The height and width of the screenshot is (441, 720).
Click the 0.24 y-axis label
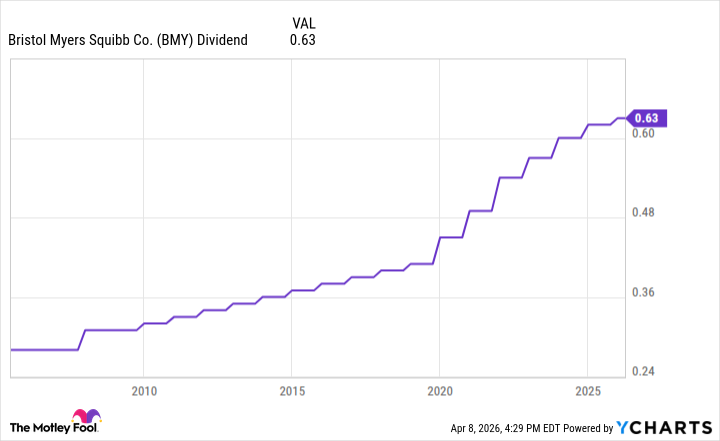point(644,373)
